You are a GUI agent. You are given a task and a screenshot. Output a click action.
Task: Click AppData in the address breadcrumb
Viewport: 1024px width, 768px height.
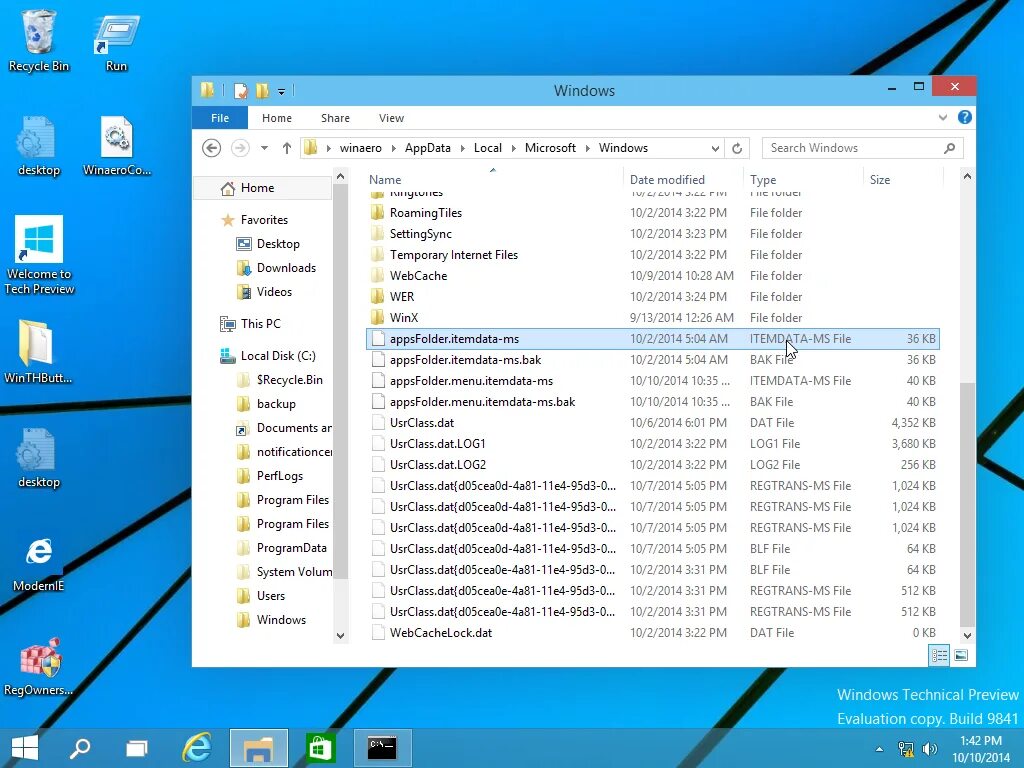428,148
